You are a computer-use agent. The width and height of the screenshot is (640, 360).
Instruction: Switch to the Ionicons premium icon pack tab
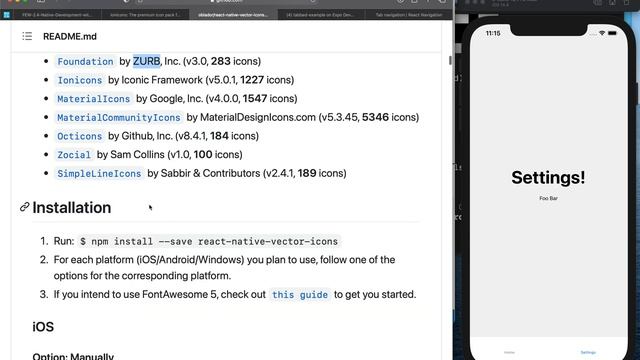click(x=145, y=15)
